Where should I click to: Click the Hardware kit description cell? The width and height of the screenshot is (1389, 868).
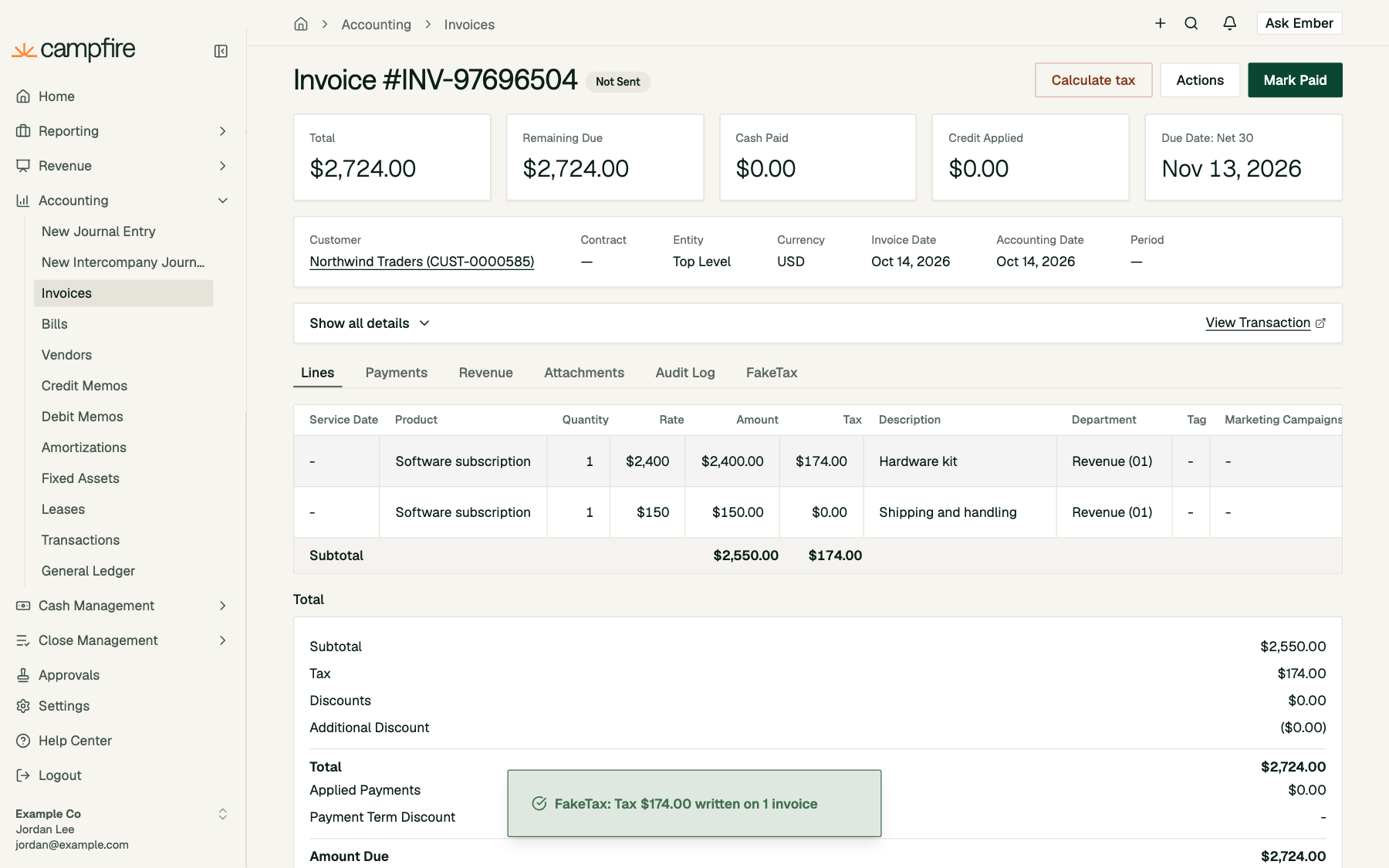click(960, 461)
